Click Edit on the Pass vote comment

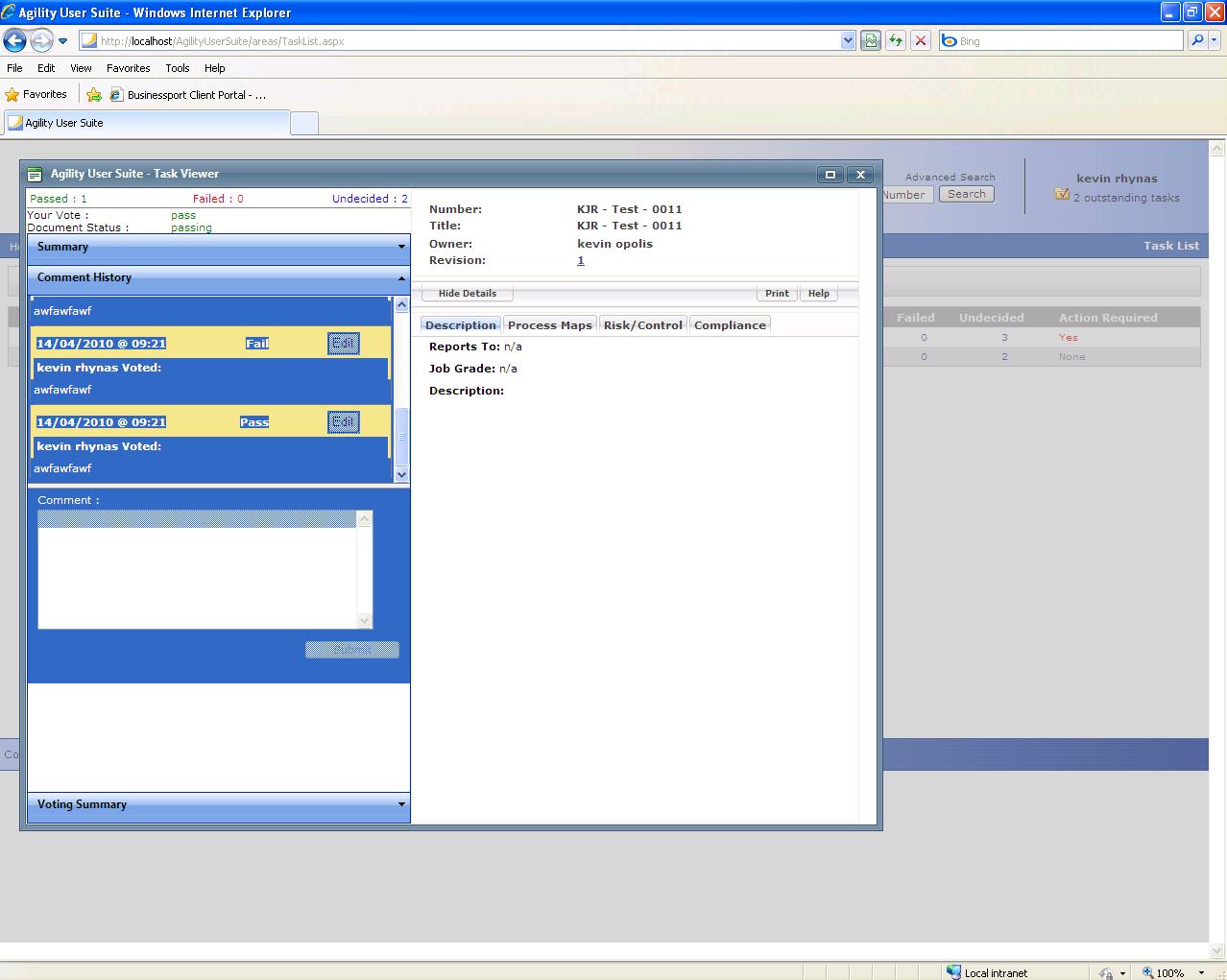tap(344, 421)
